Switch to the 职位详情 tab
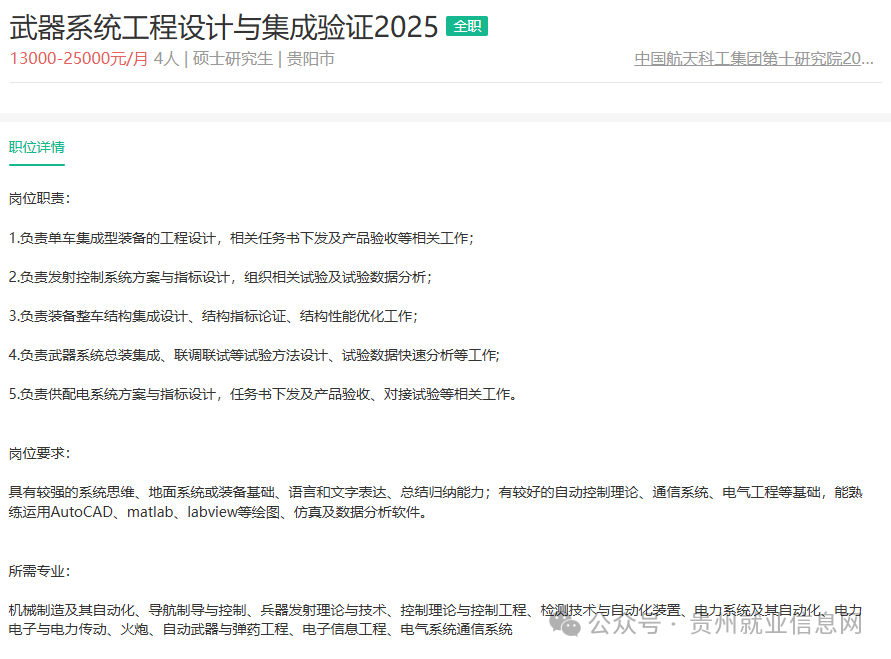 36,146
